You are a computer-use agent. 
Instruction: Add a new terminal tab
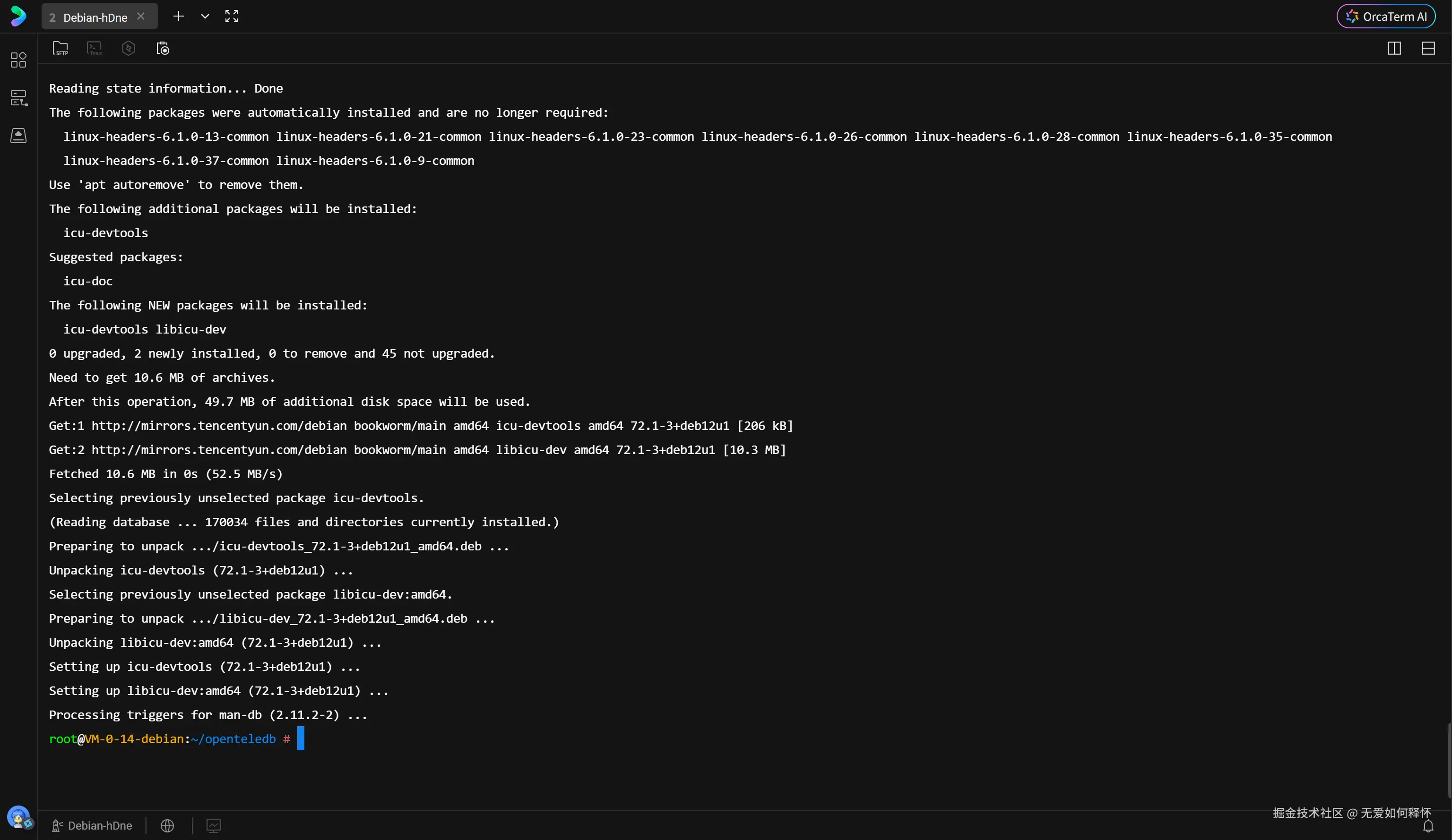pyautogui.click(x=179, y=16)
